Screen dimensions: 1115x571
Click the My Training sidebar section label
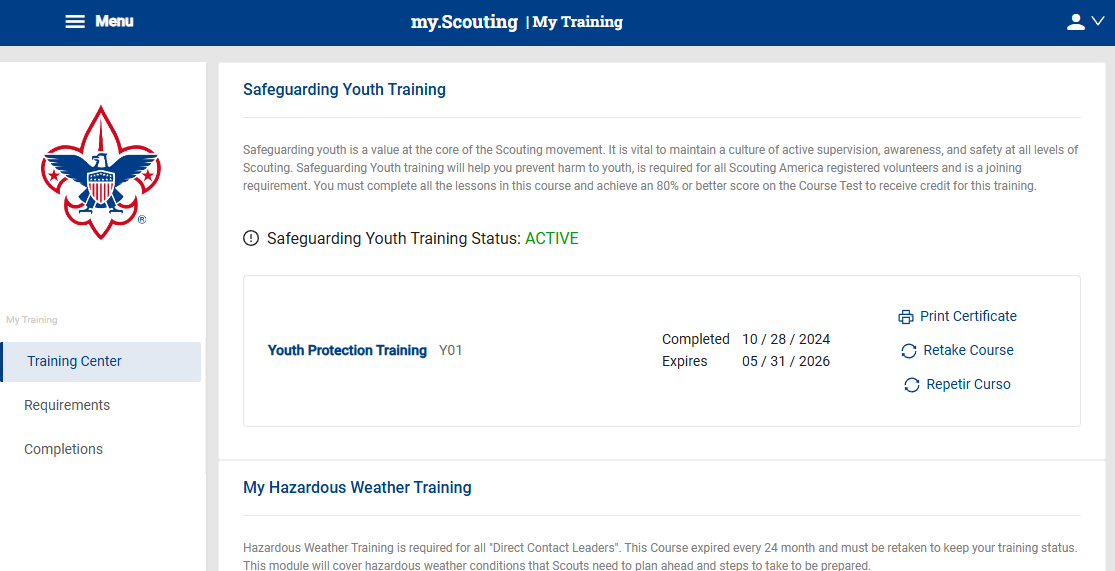click(x=31, y=320)
